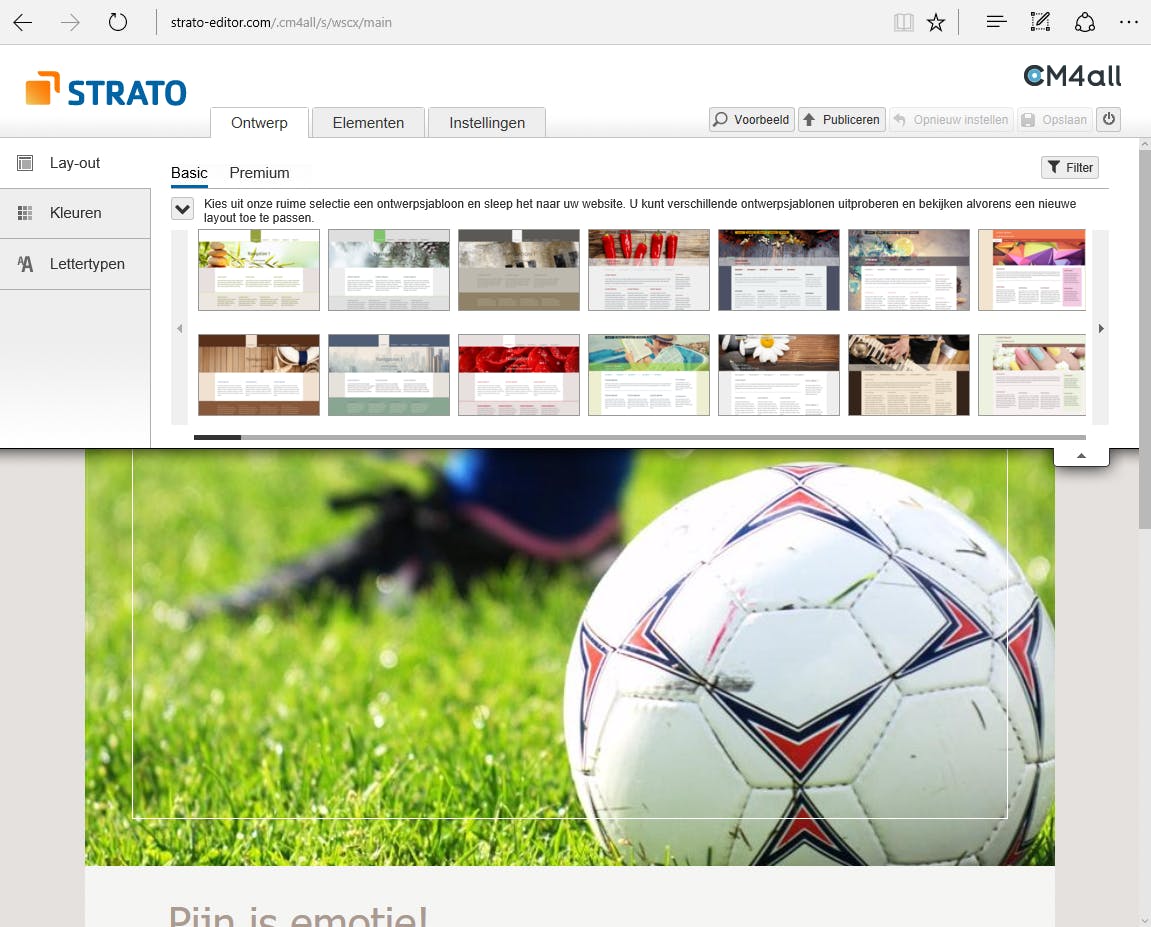The image size is (1151, 927).
Task: Collapse the design panel using the chevron
Action: point(1081,453)
